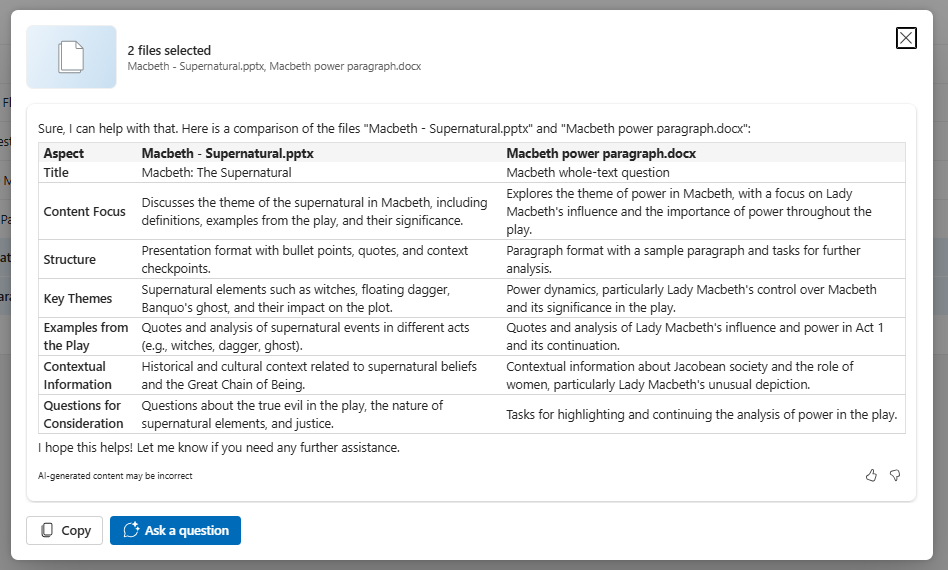
Task: Click the thumbs up feedback icon
Action: (872, 475)
